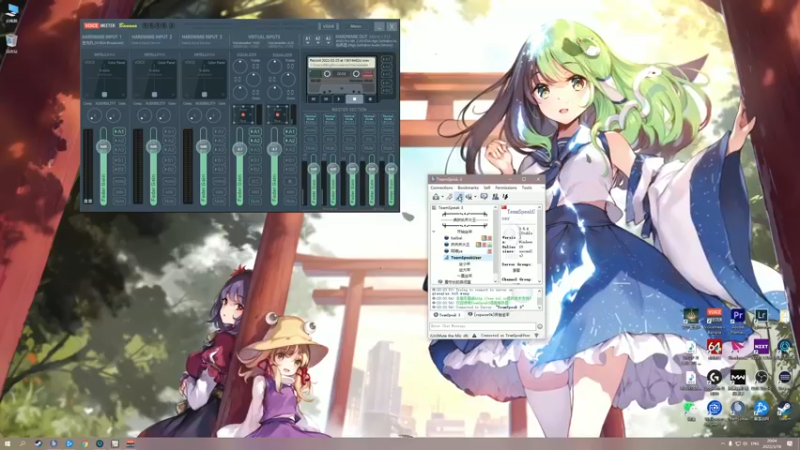Click Hardware Input 1 fader gain knob
Viewport: 800px width, 450px height.
[103, 147]
